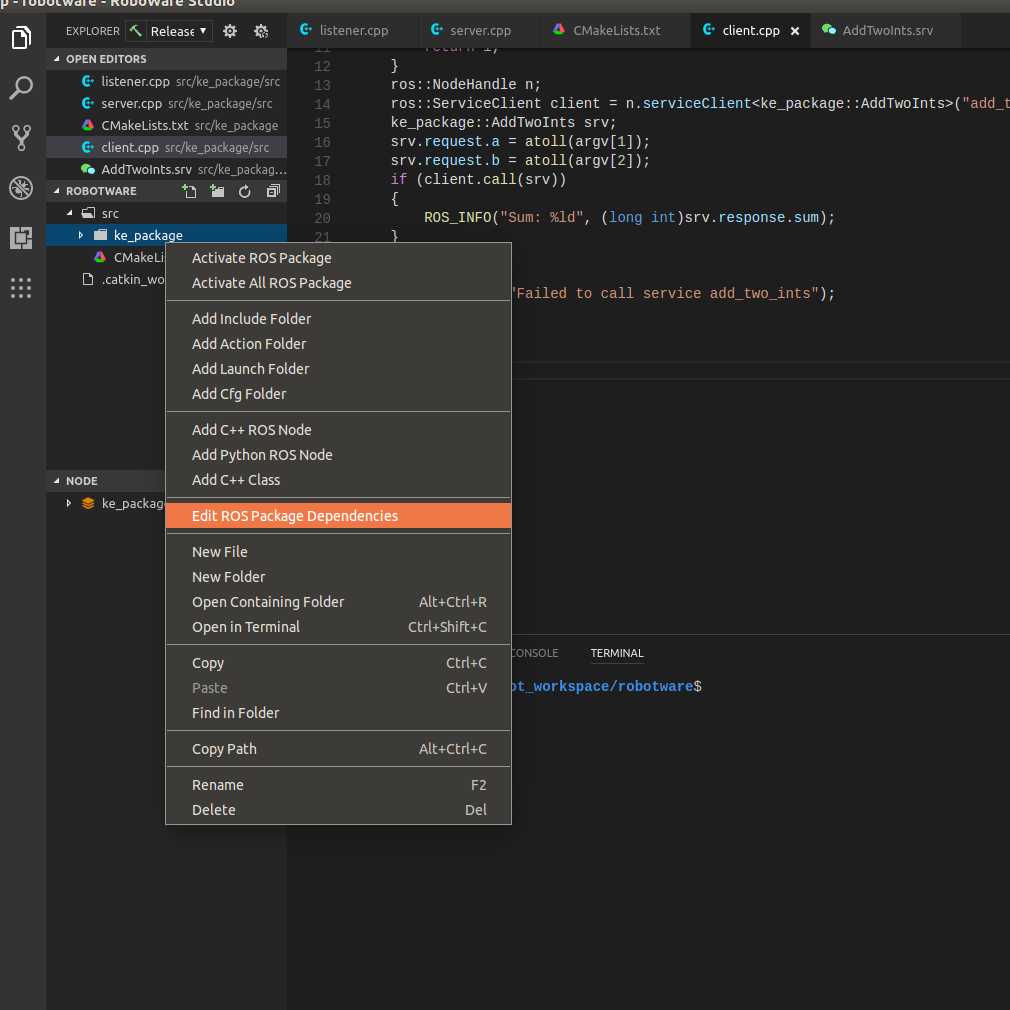Open client.cpp in Open Editors list
The height and width of the screenshot is (1010, 1010).
tap(166, 147)
